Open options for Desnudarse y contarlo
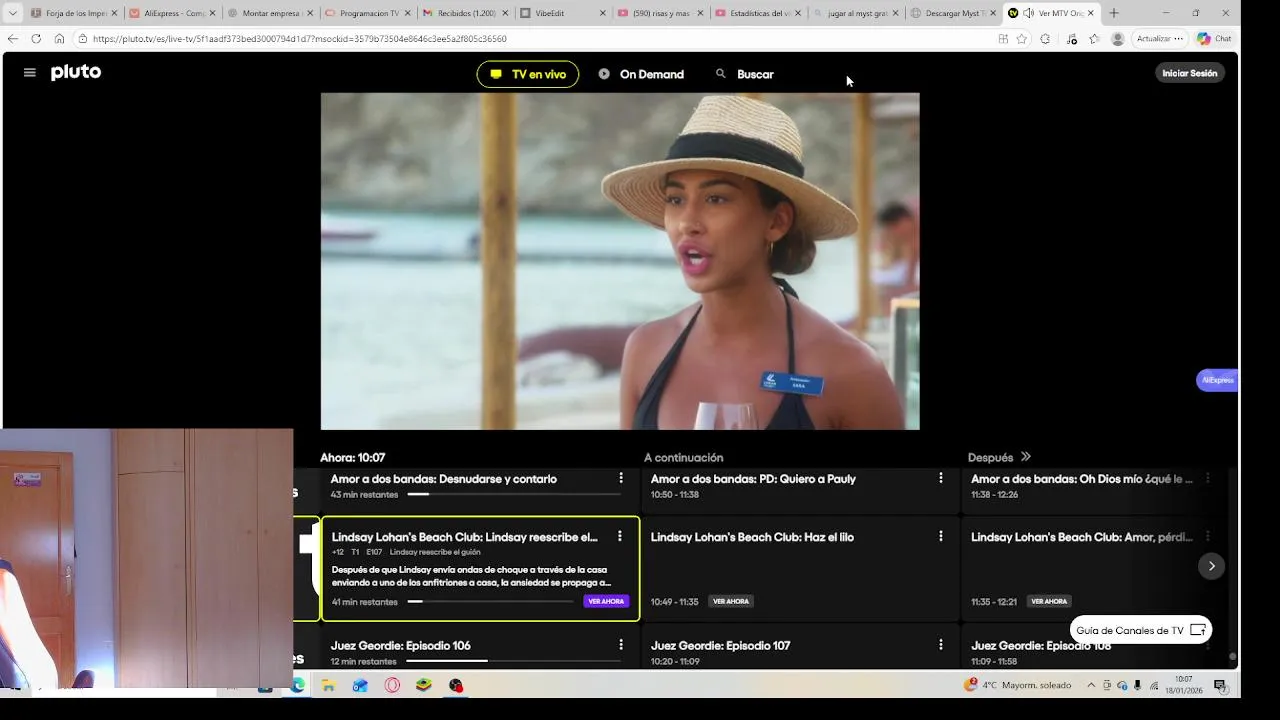 [621, 478]
